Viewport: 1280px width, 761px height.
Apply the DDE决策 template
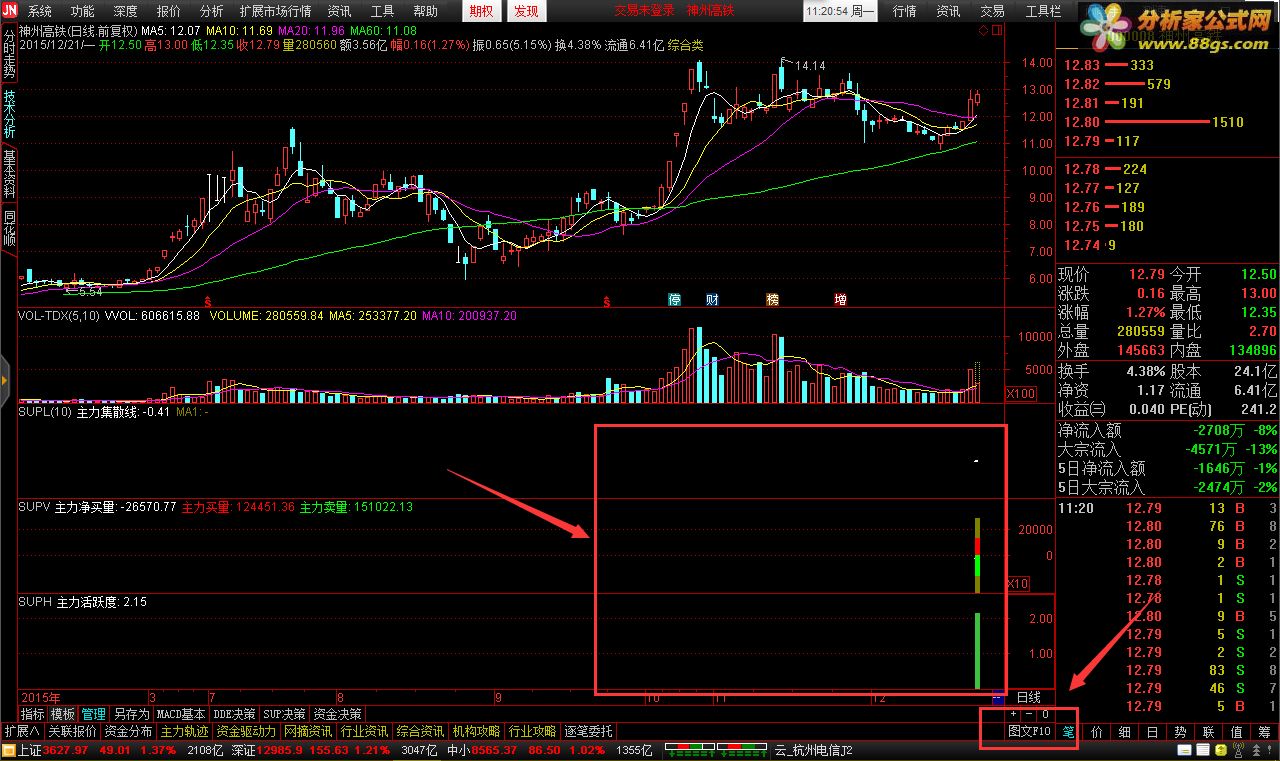click(x=234, y=714)
